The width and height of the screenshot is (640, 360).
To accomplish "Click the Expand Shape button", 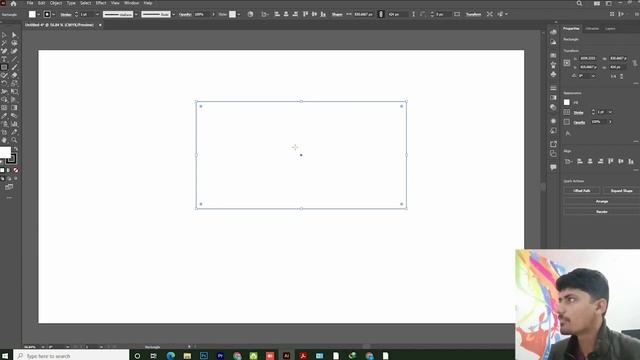I will pyautogui.click(x=621, y=191).
